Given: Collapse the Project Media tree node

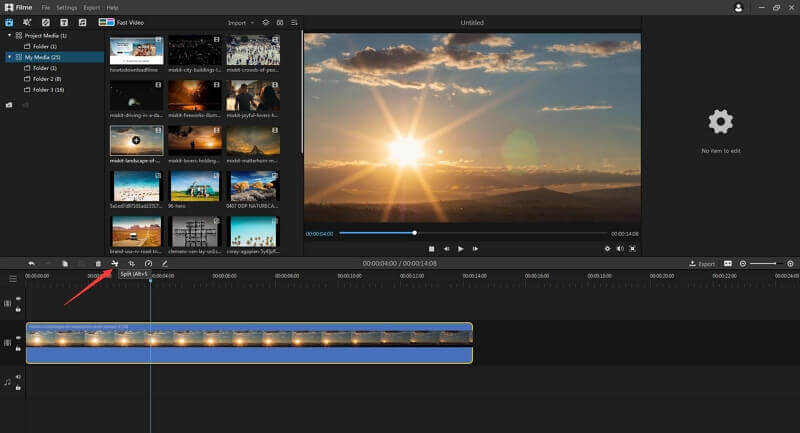Looking at the screenshot, I should [10, 36].
